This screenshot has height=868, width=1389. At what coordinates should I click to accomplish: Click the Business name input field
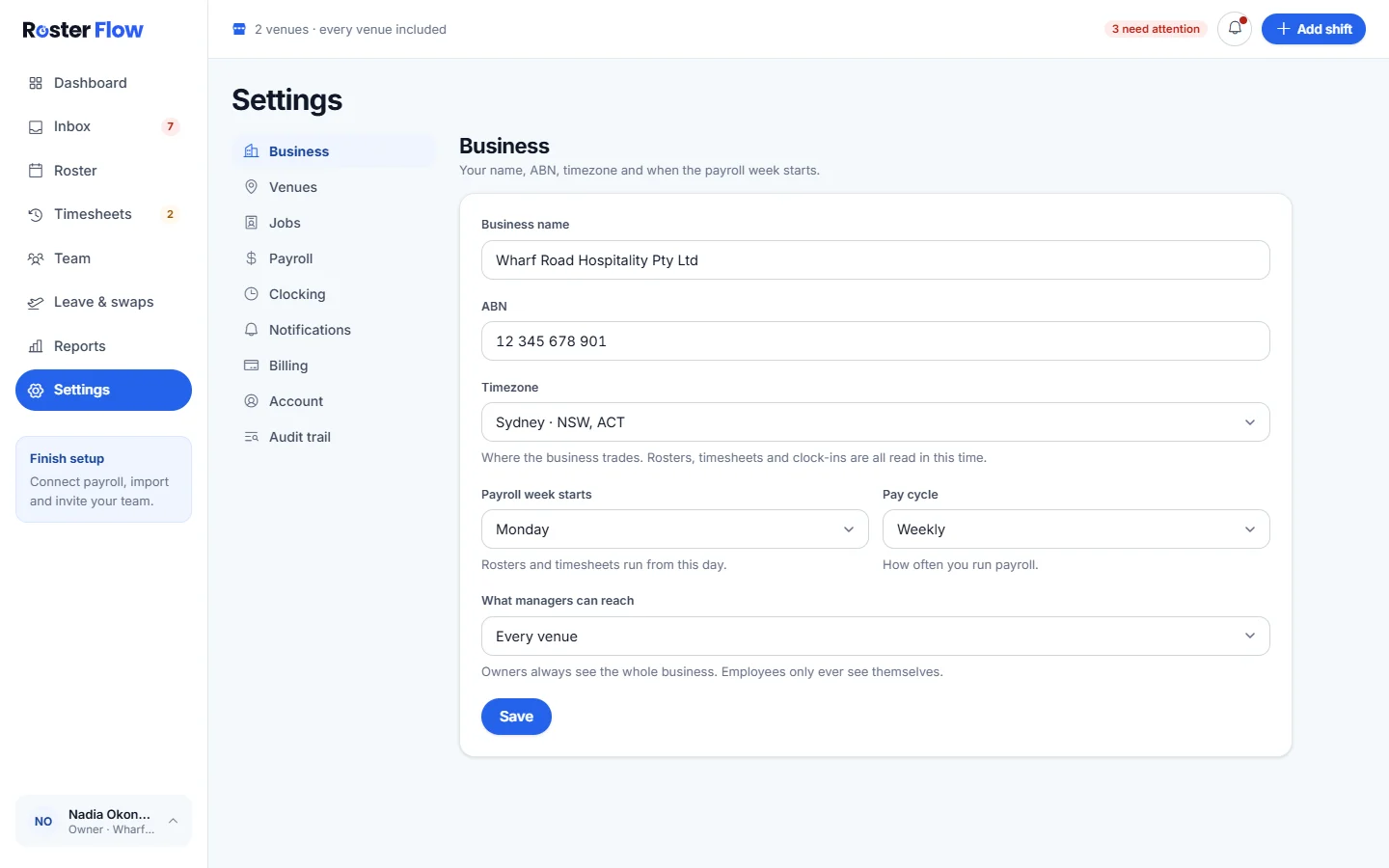point(875,260)
